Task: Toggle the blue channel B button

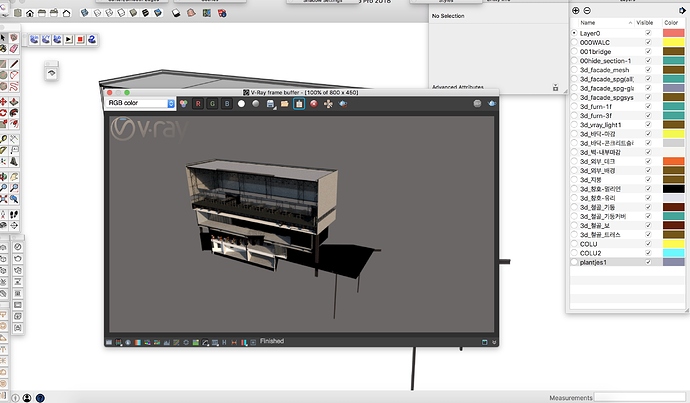Action: 227,104
